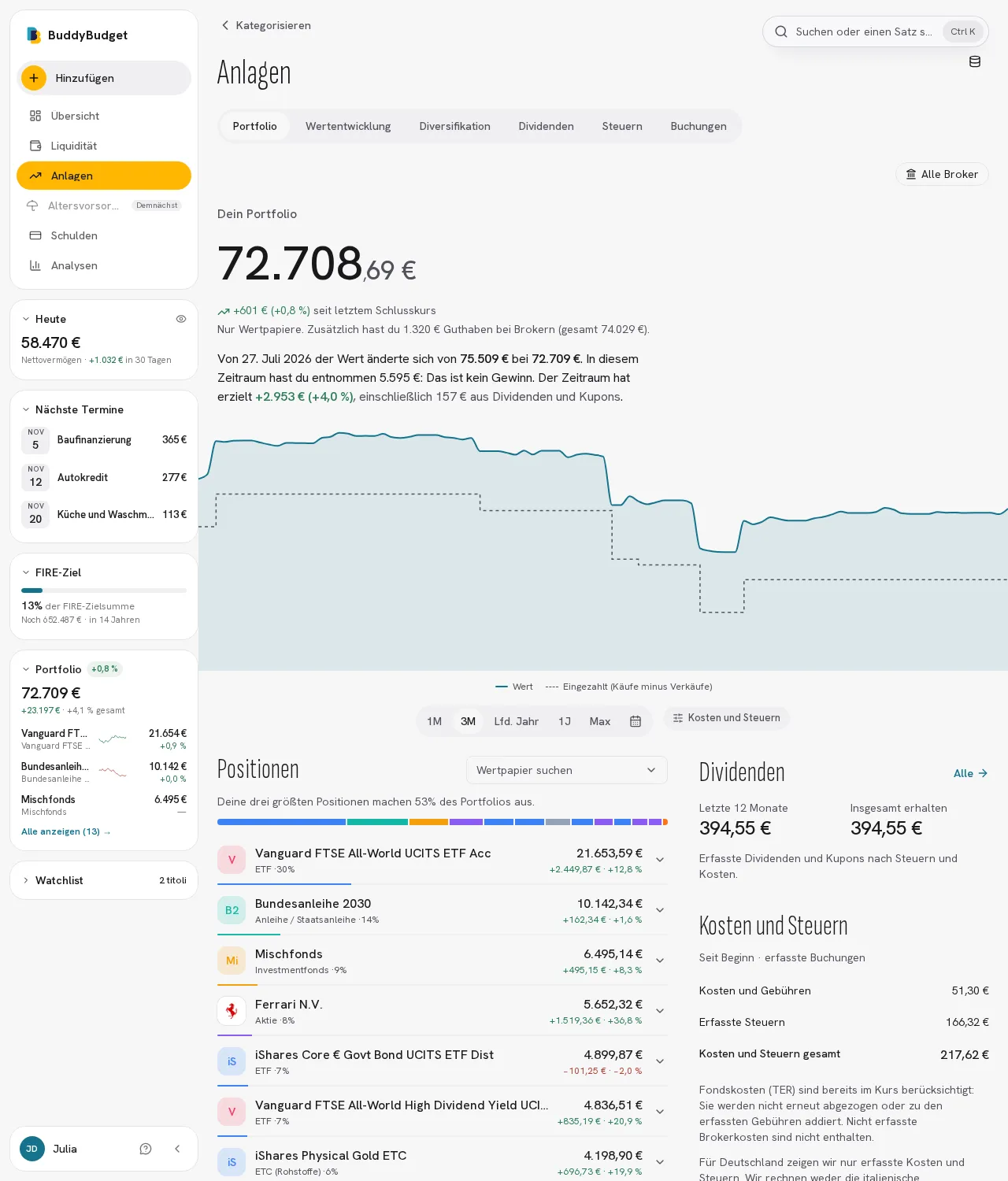
Task: Open the Steuern tab
Action: (622, 126)
